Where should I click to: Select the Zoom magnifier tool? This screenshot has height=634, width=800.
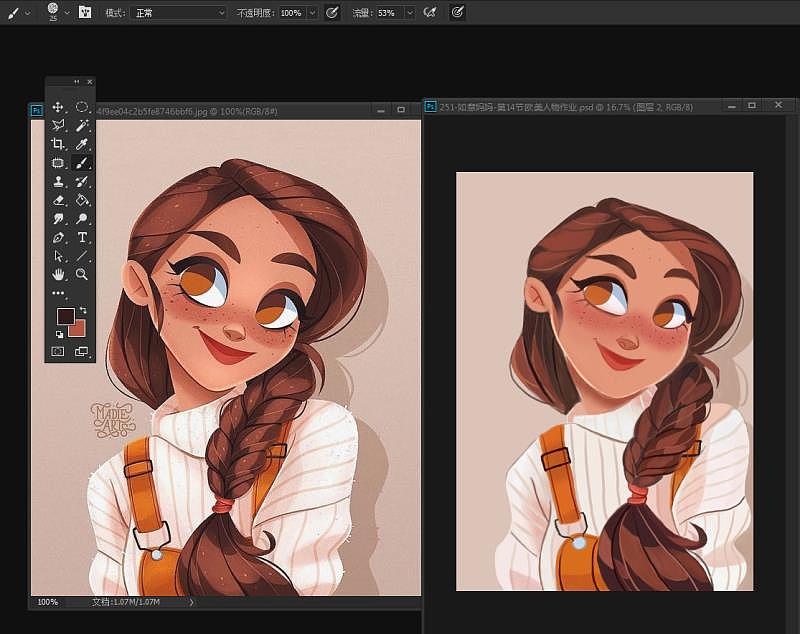pyautogui.click(x=82, y=274)
